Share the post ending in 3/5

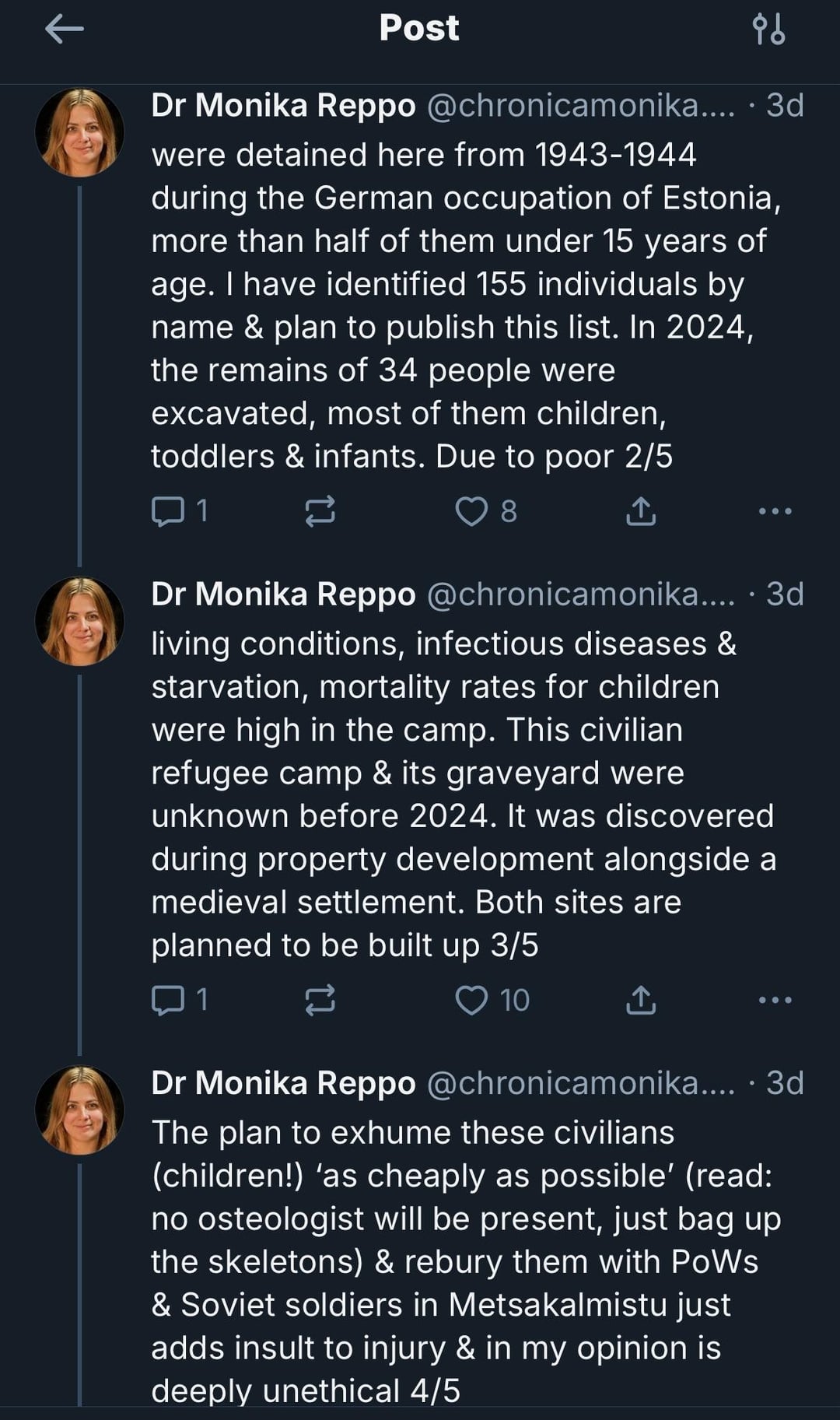641,1000
